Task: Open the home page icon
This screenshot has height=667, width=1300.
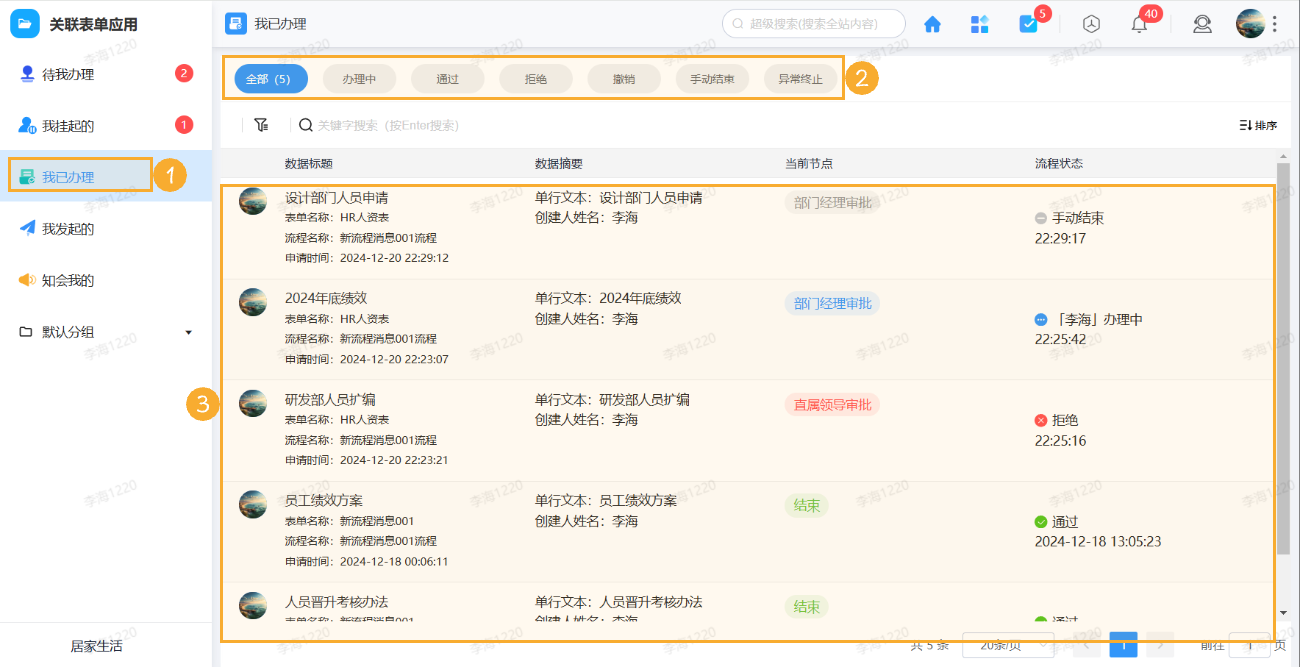Action: click(x=931, y=23)
